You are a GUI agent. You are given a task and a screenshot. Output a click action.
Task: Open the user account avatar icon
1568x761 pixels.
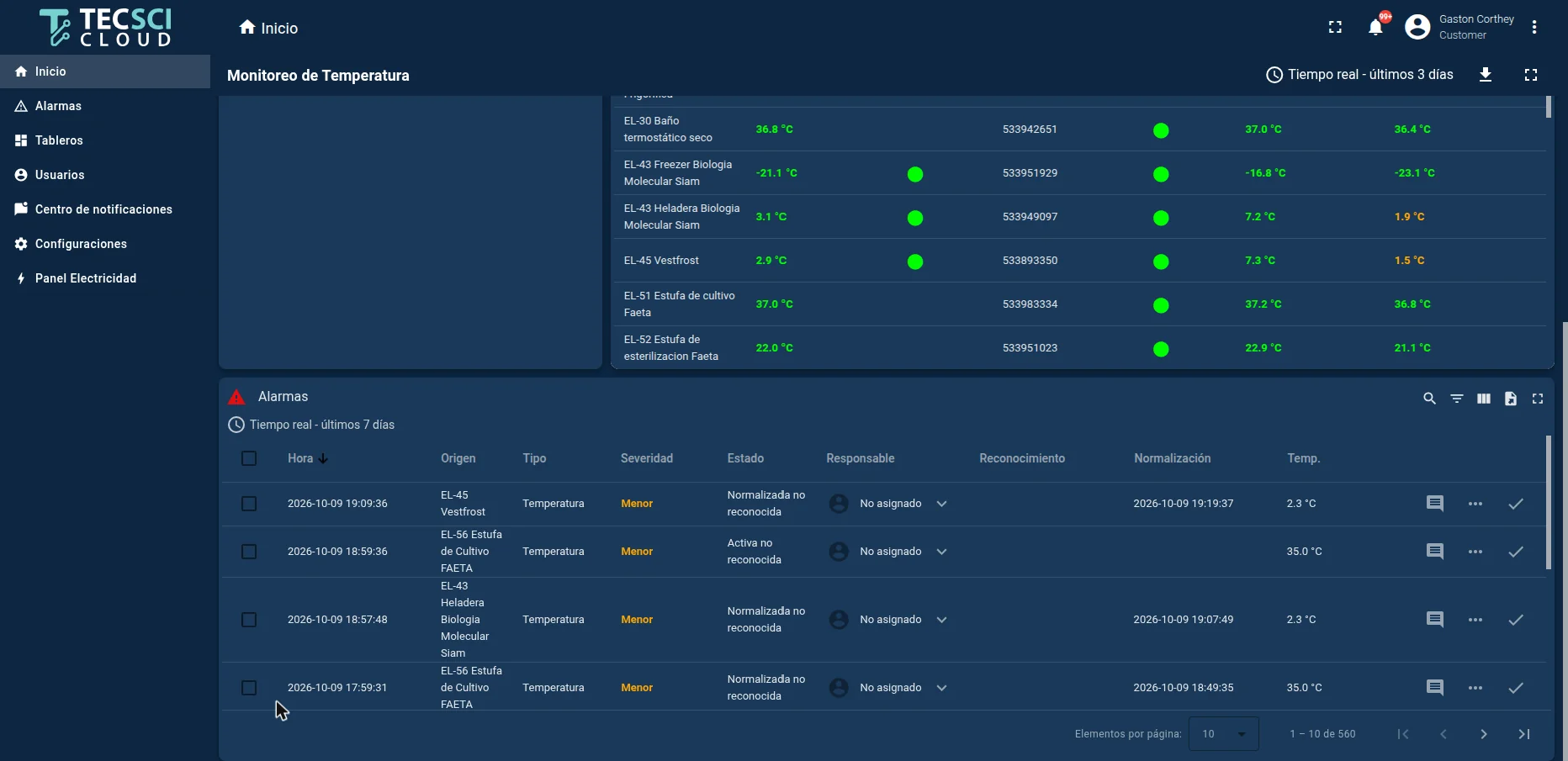[1417, 27]
